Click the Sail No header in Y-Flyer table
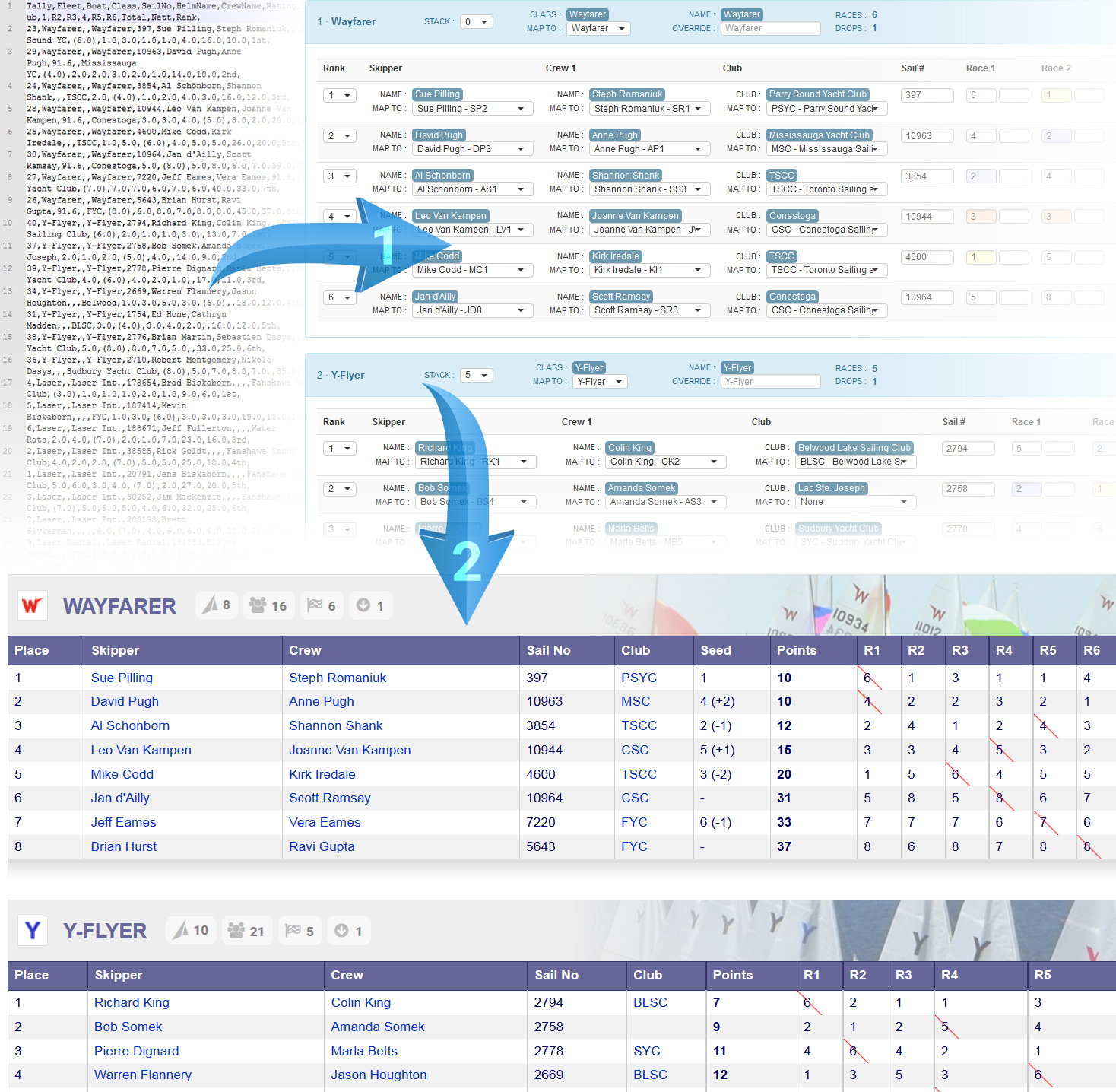This screenshot has width=1116, height=1092. 556,975
